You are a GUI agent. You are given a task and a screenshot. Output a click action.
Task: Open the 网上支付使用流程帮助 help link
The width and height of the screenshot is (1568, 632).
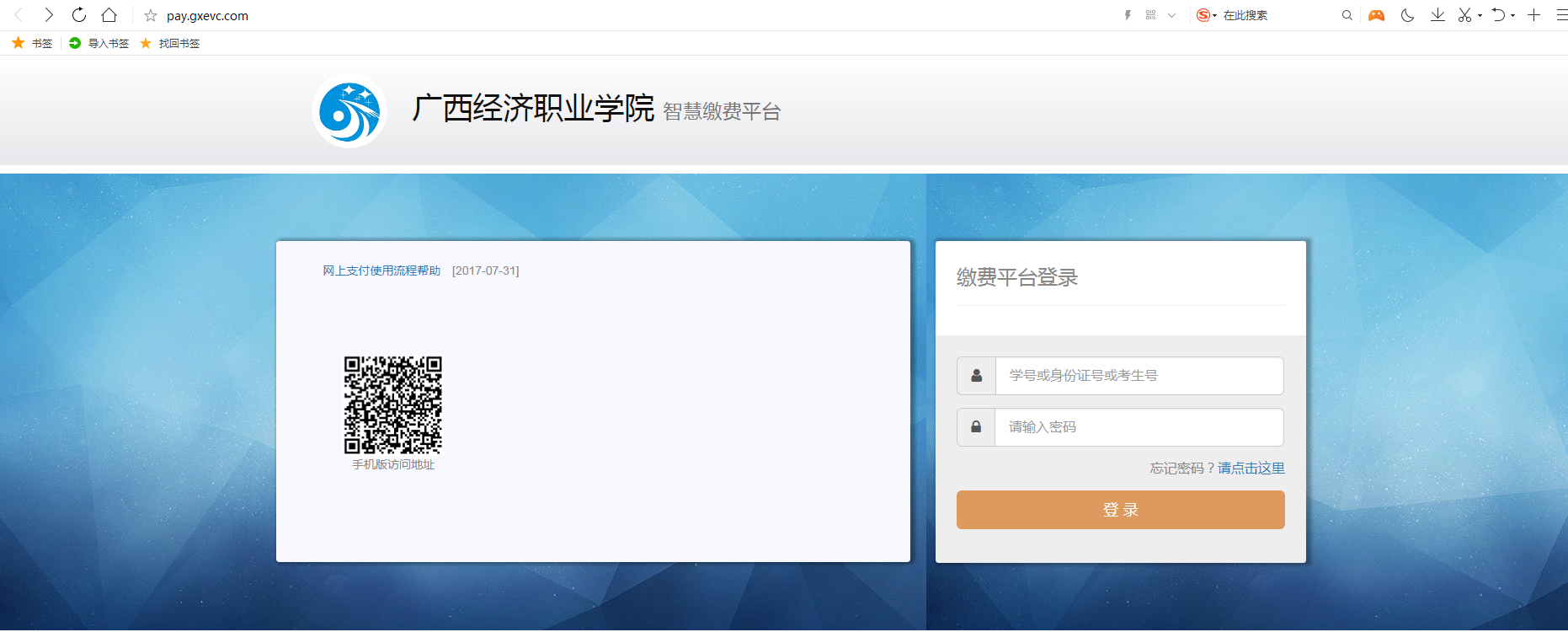click(x=381, y=270)
